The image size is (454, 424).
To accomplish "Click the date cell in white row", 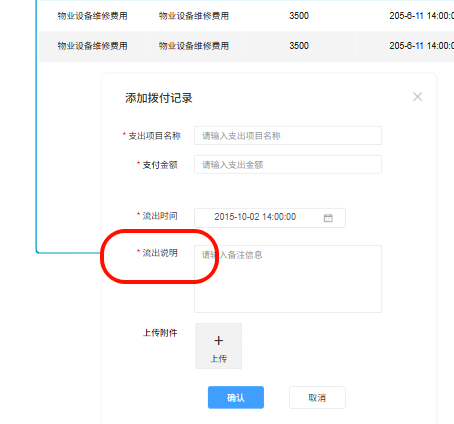I will (421, 16).
